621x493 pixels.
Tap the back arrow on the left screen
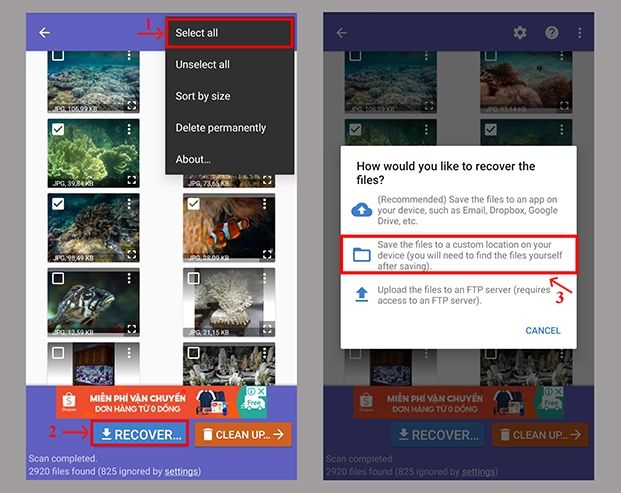44,32
